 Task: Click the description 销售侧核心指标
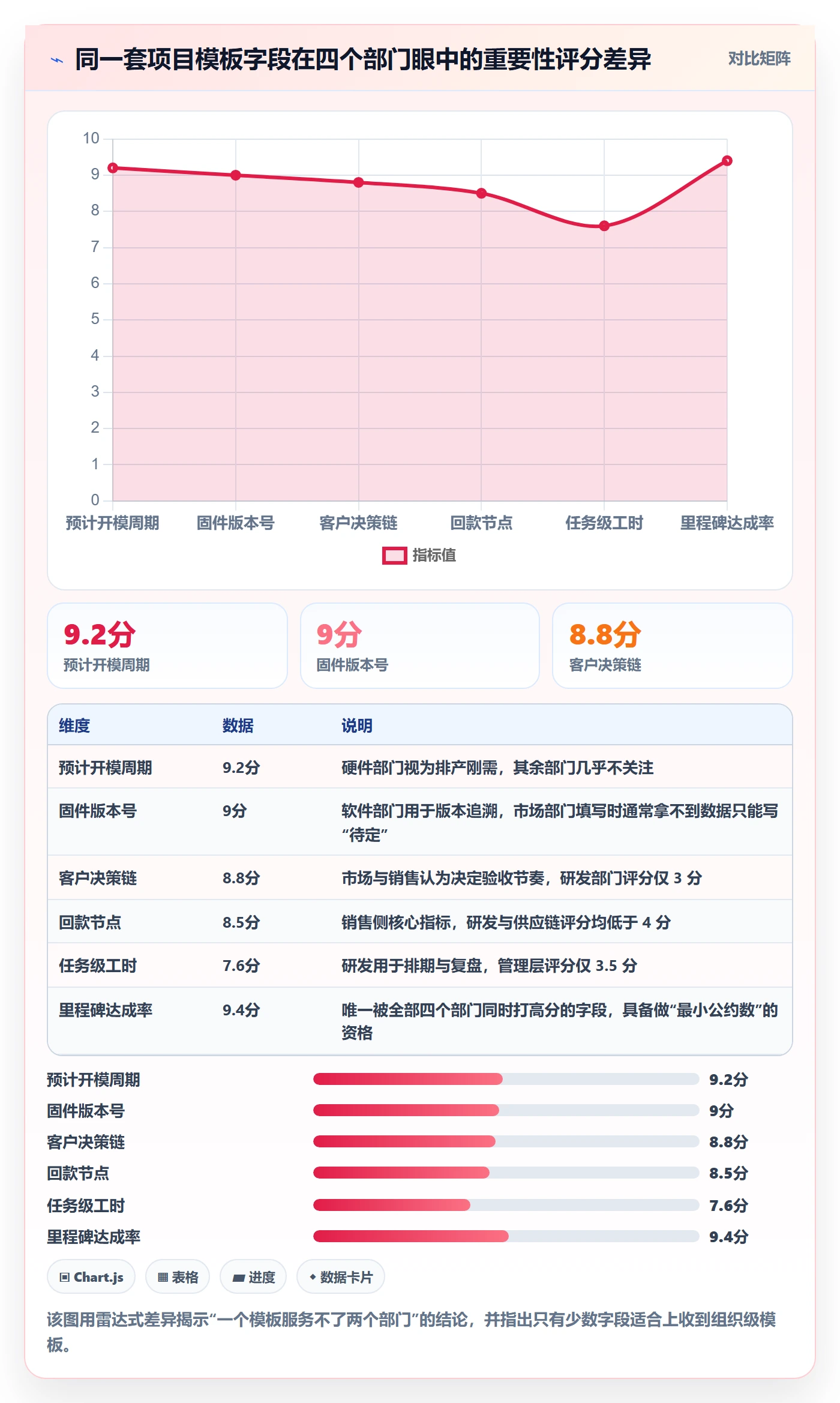click(x=506, y=922)
